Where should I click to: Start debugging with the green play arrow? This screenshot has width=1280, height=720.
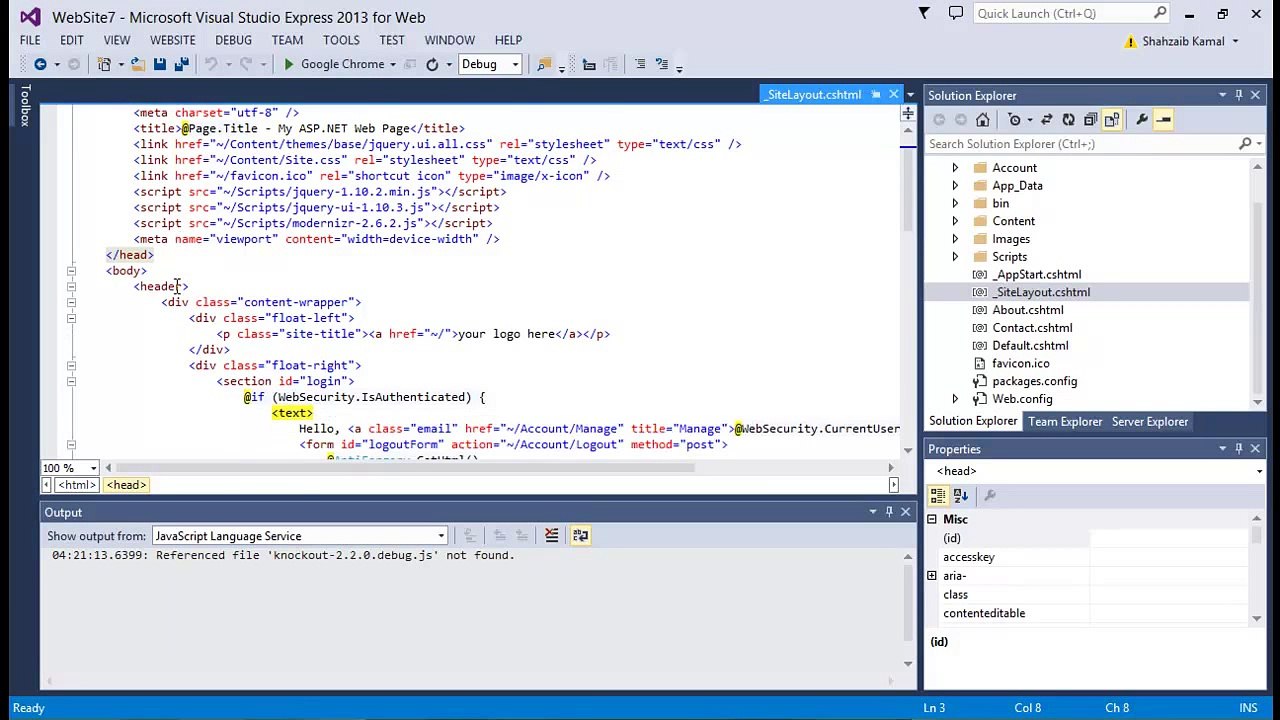[x=289, y=64]
